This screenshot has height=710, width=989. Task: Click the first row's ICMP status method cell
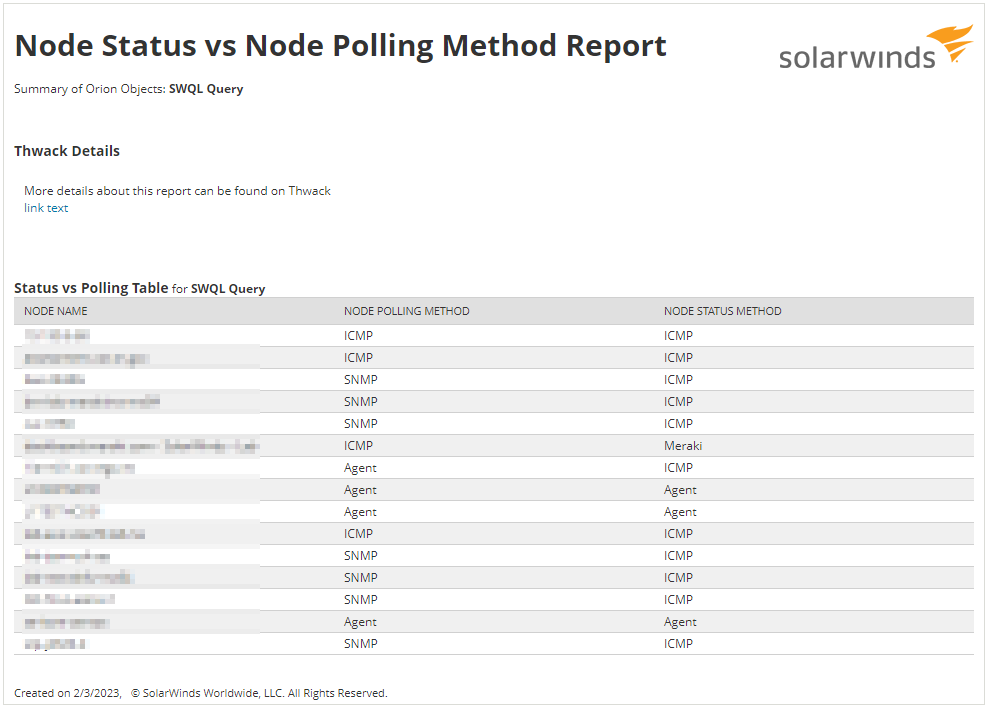pos(678,336)
